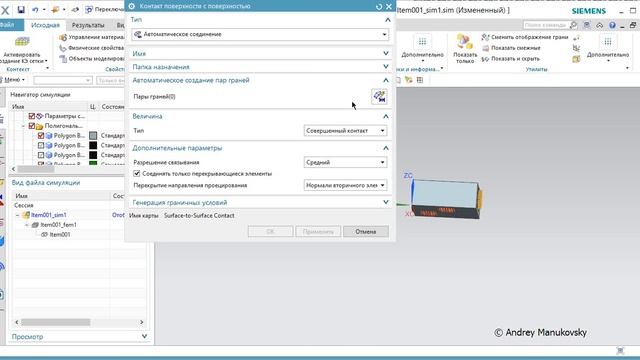Click the grey color swatch of first Polygon row

93,136
